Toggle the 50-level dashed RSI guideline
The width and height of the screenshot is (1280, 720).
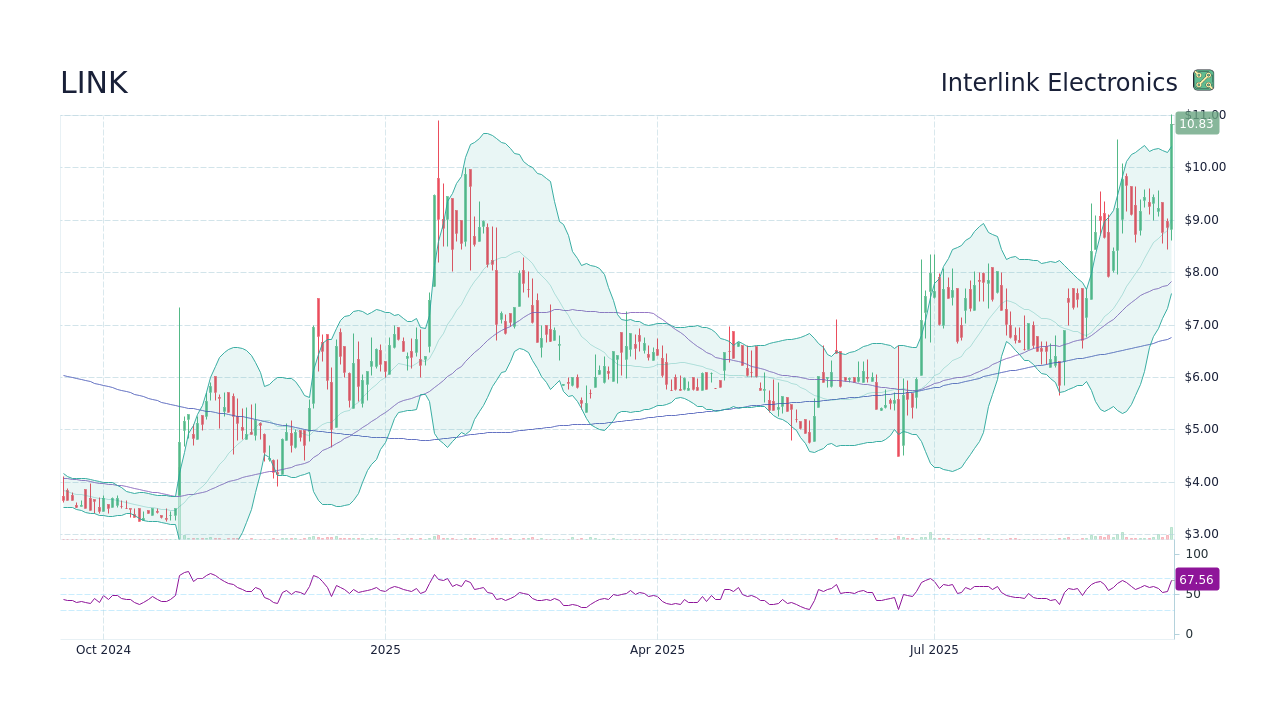[x=600, y=592]
